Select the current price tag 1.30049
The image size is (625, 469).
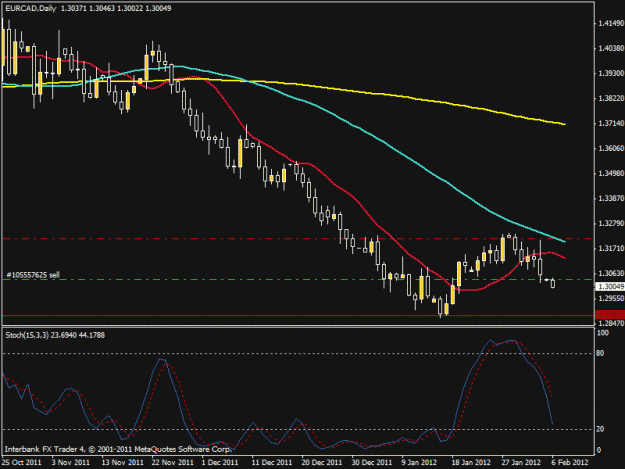pyautogui.click(x=610, y=287)
